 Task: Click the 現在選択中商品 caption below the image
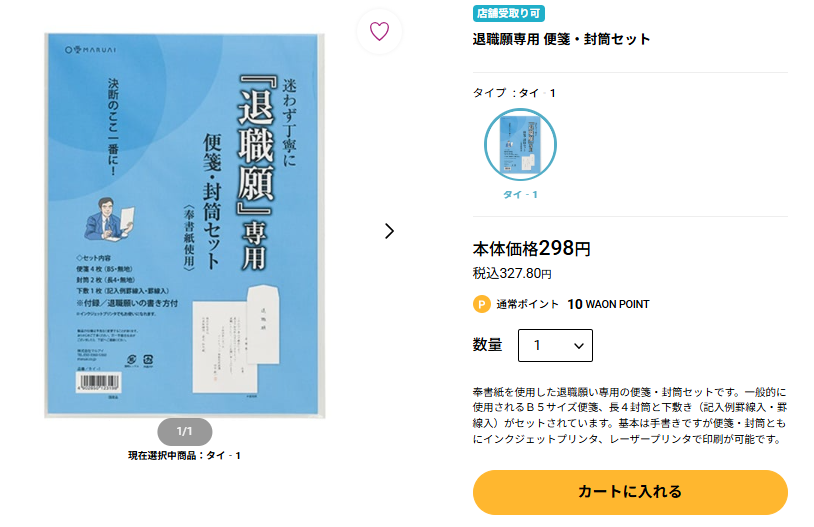pyautogui.click(x=184, y=455)
